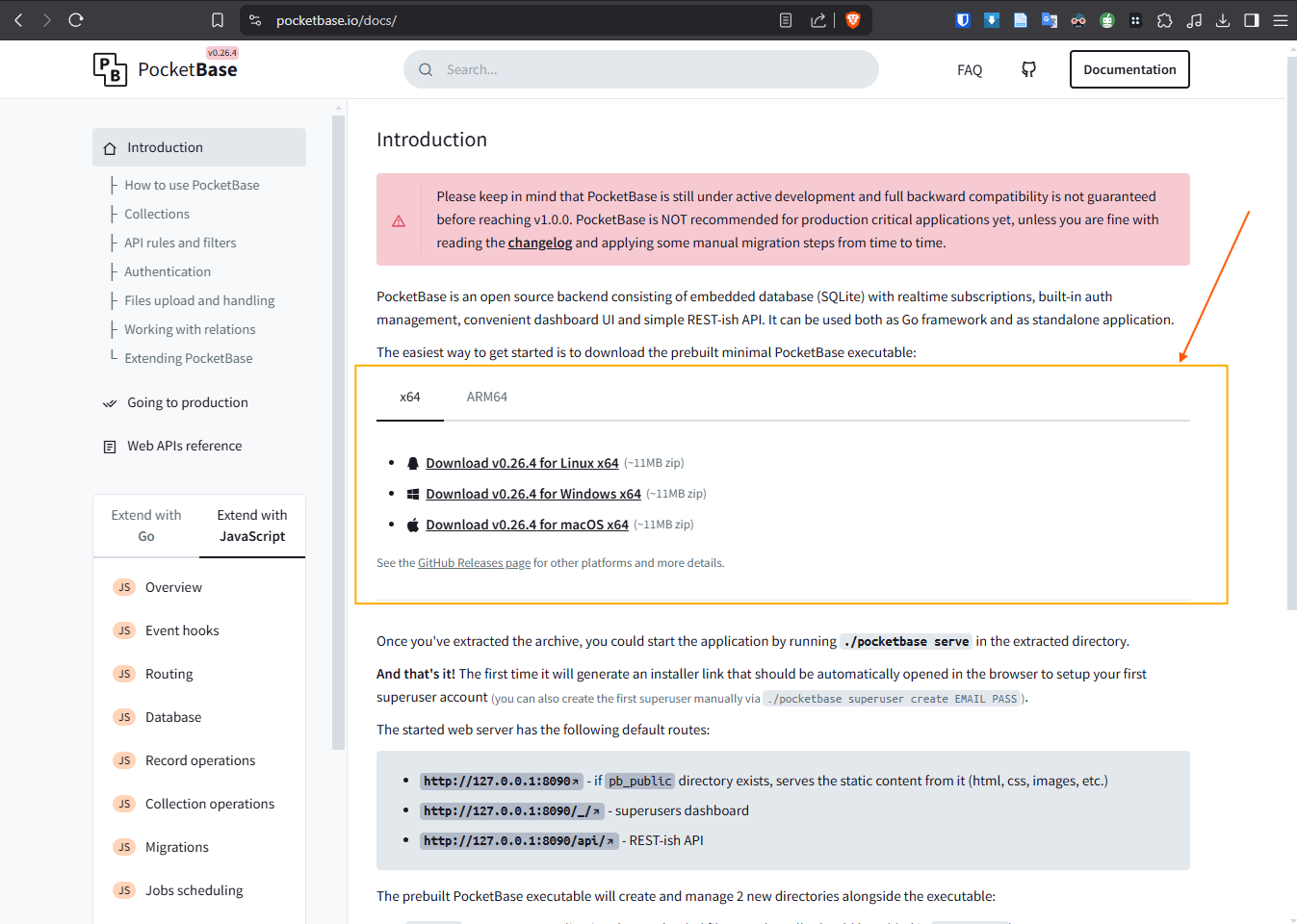Select the Extend with JavaScript tab

[x=252, y=526]
